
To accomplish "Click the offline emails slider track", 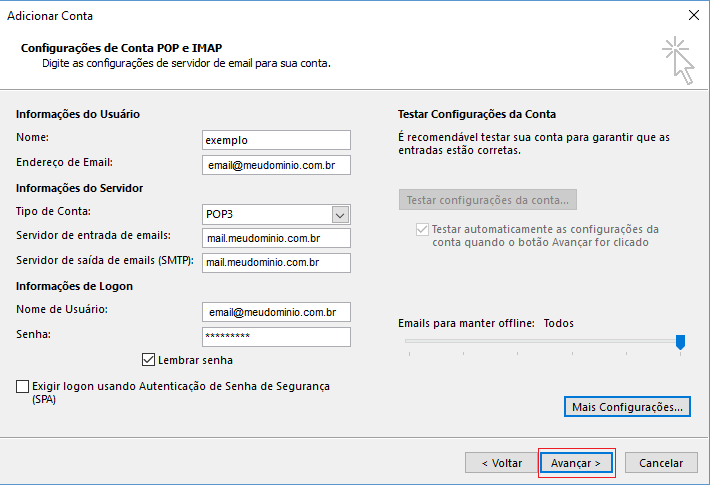I will (x=540, y=342).
